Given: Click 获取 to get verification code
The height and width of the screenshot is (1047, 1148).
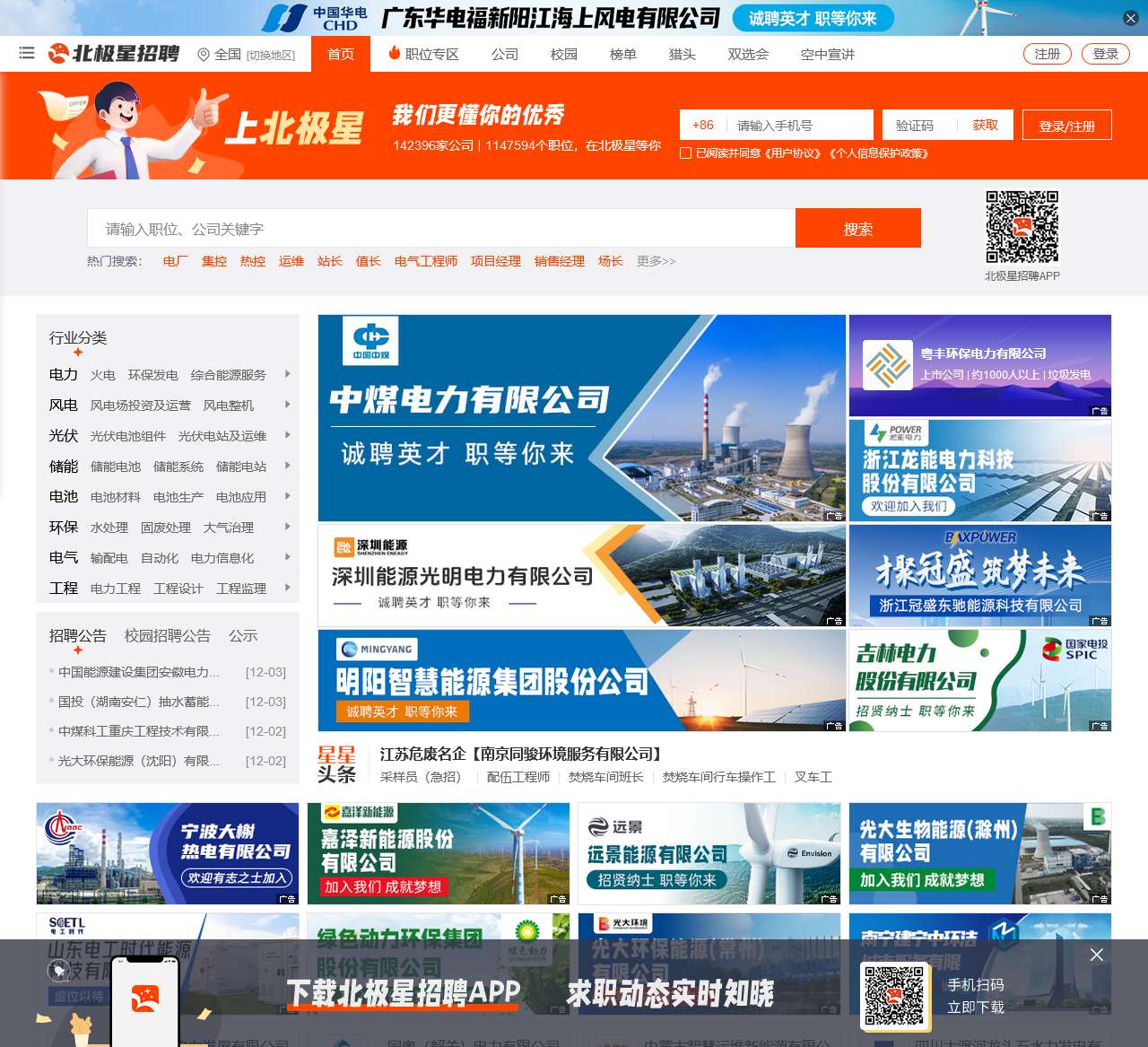Looking at the screenshot, I should click(986, 126).
